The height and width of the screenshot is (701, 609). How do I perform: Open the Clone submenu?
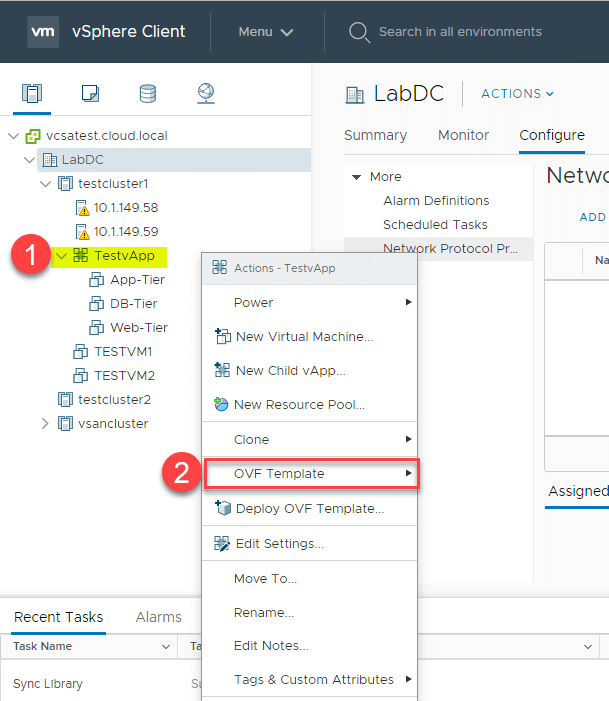tap(309, 439)
